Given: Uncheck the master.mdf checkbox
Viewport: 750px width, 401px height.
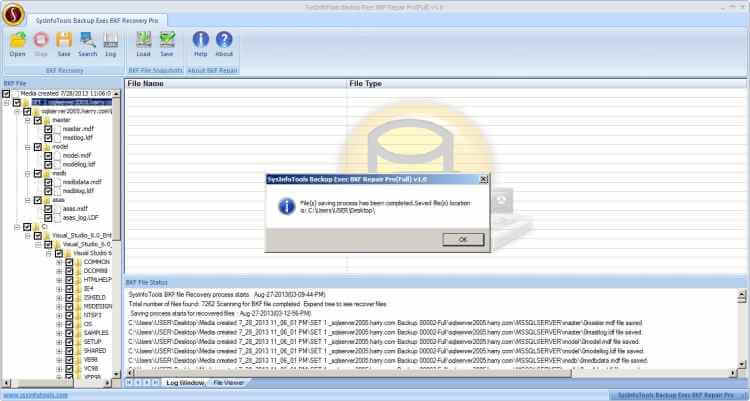Looking at the screenshot, I should [48, 129].
